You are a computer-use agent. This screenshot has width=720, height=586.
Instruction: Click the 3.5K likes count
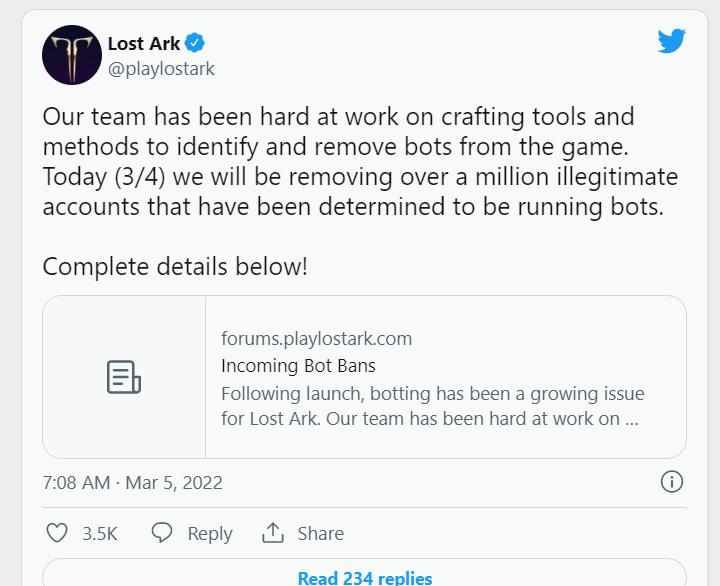pyautogui.click(x=100, y=534)
